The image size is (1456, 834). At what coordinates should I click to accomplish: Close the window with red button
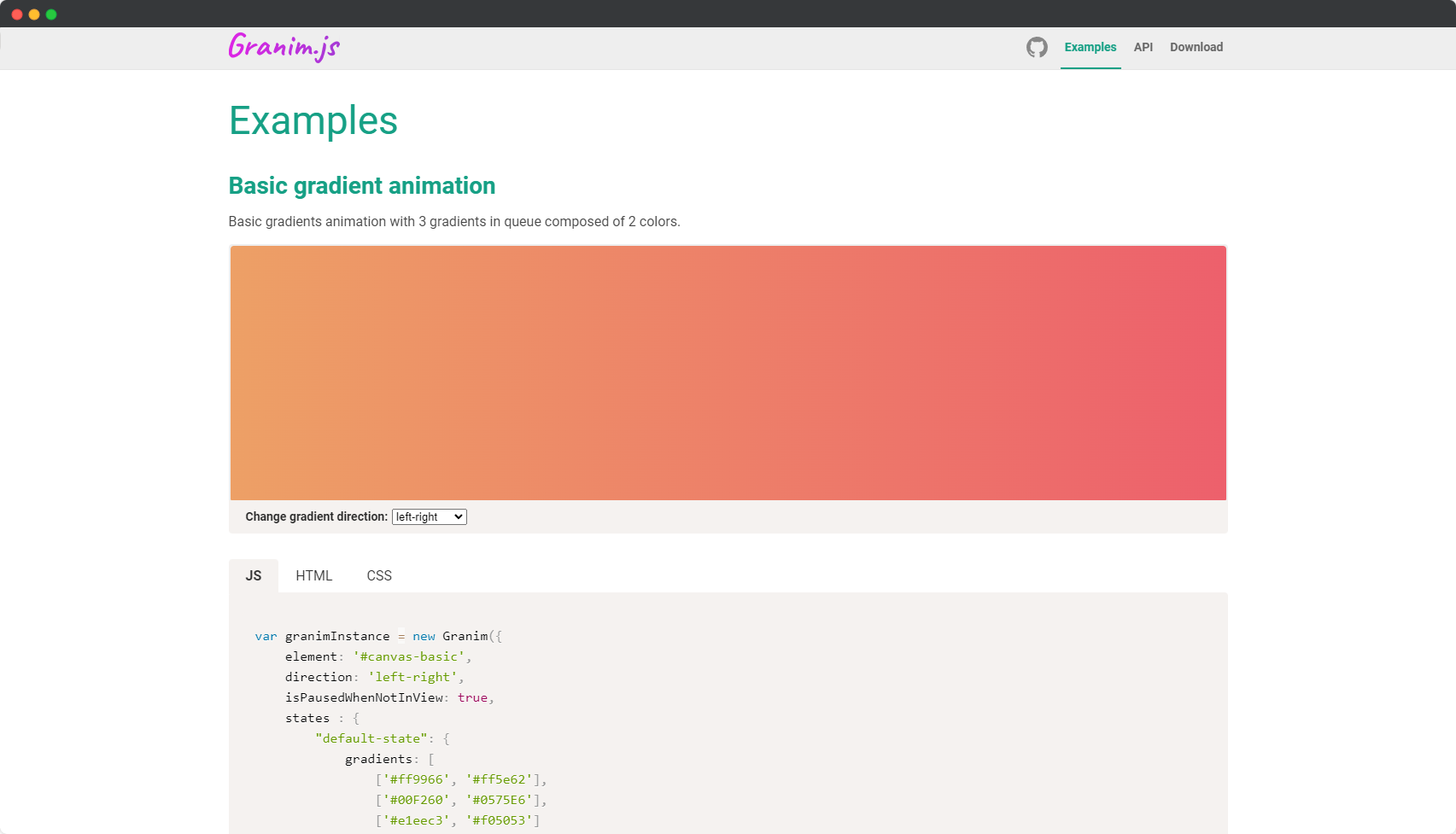pos(17,15)
